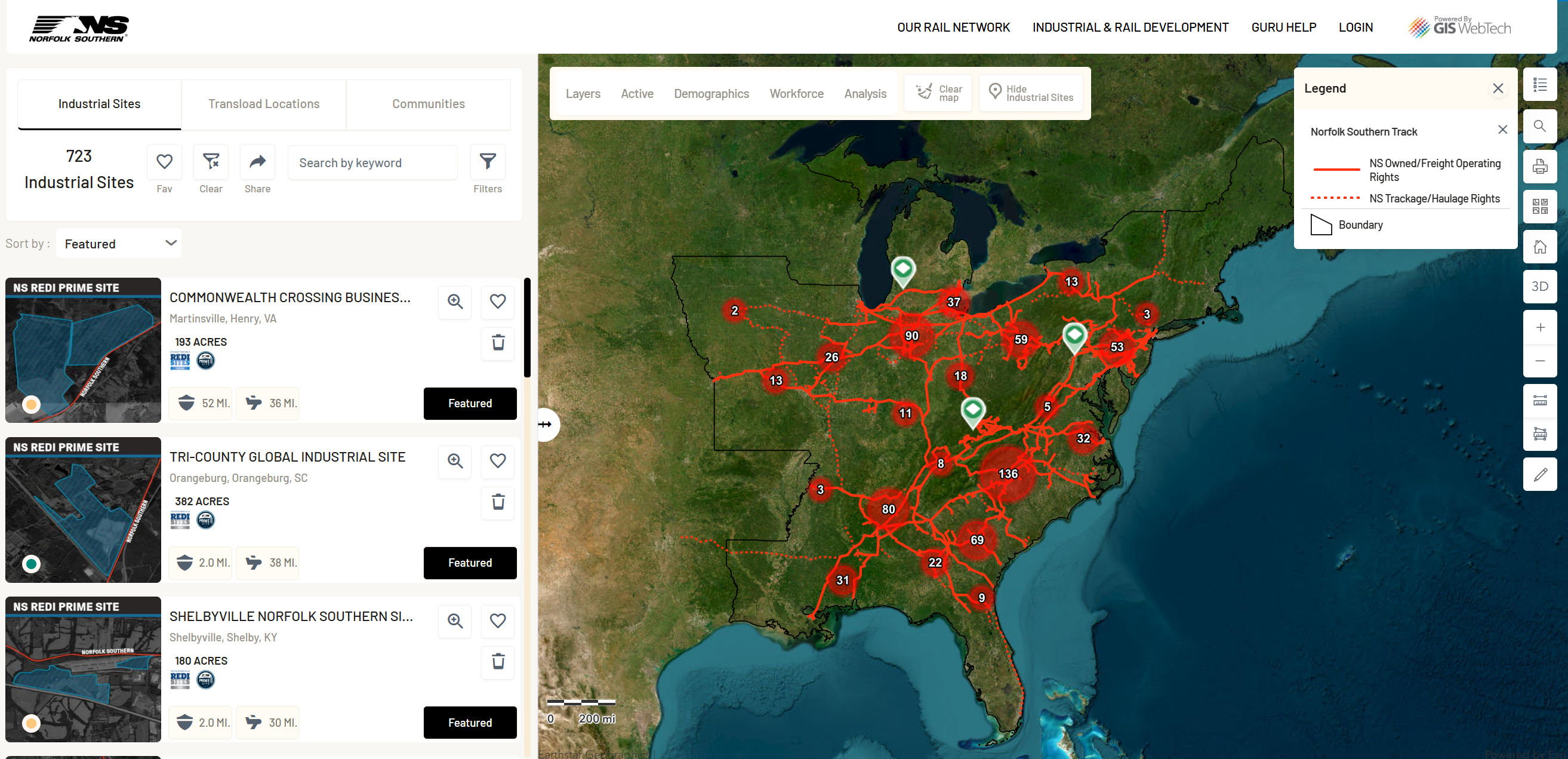Open the Workforce menu
This screenshot has height=759, width=1568.
(x=796, y=94)
